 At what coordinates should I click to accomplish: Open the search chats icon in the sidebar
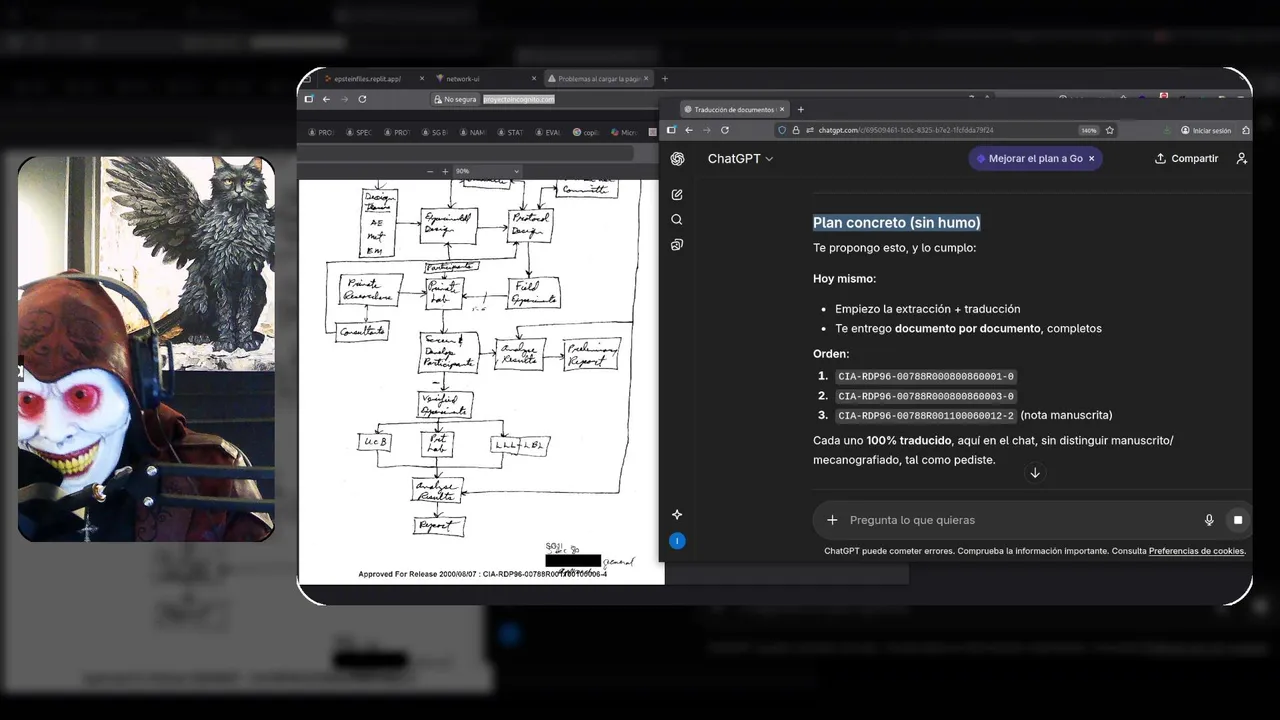click(677, 220)
